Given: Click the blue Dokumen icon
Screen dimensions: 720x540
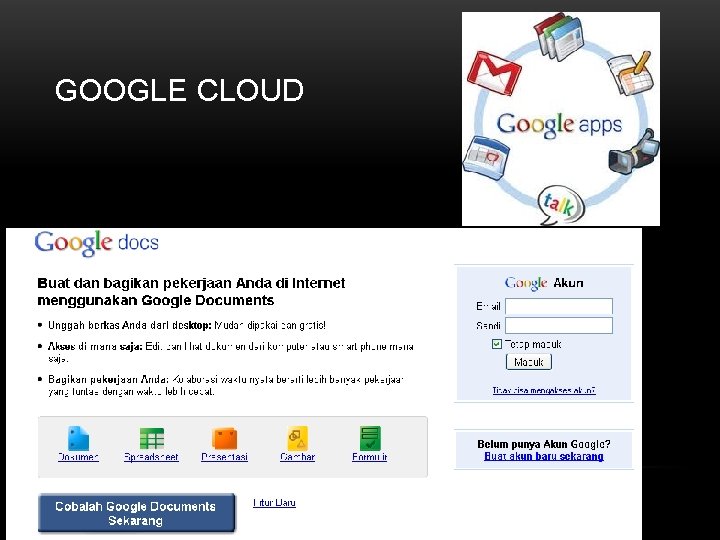Looking at the screenshot, I should point(78,438).
